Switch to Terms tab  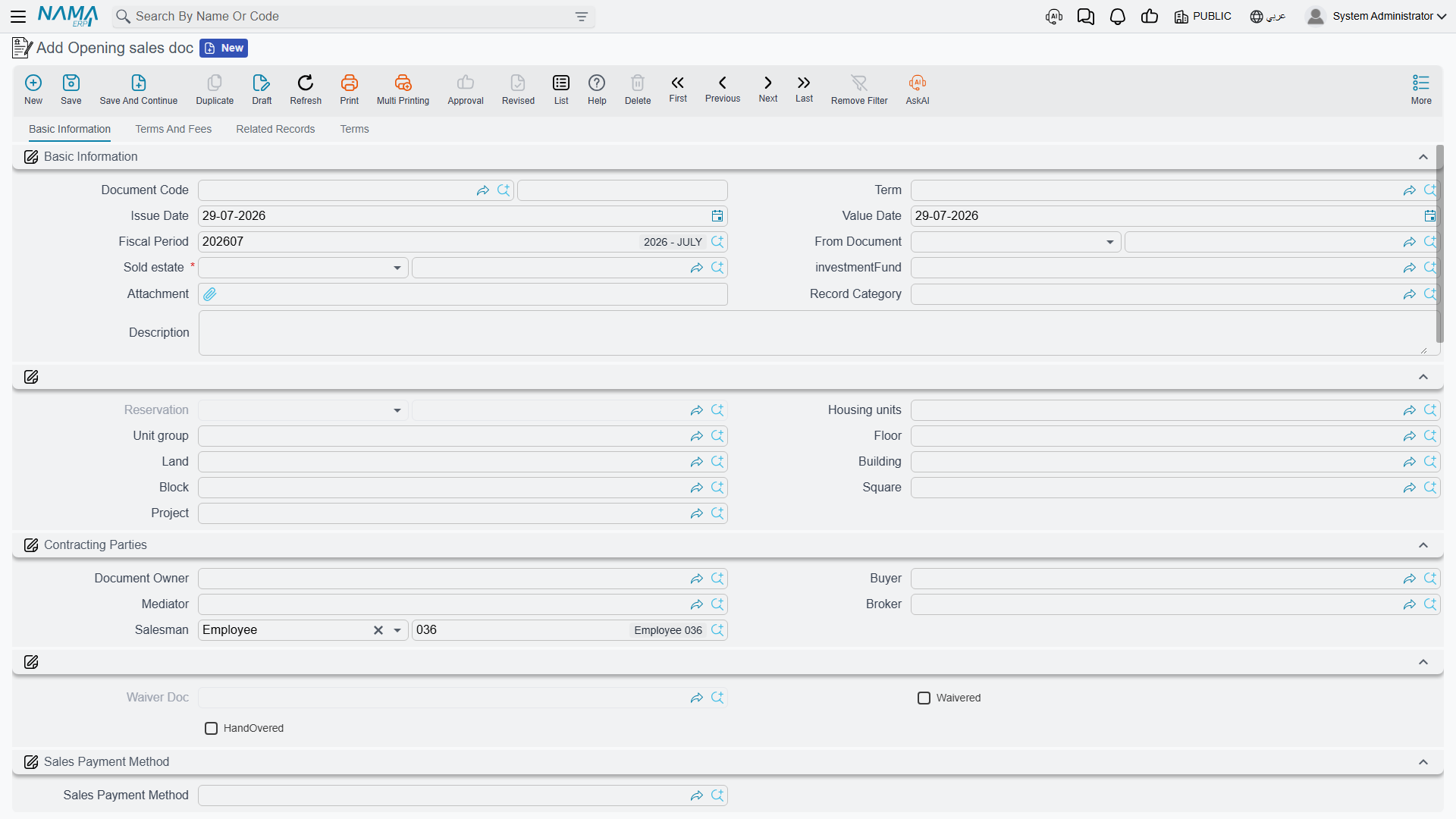[354, 129]
